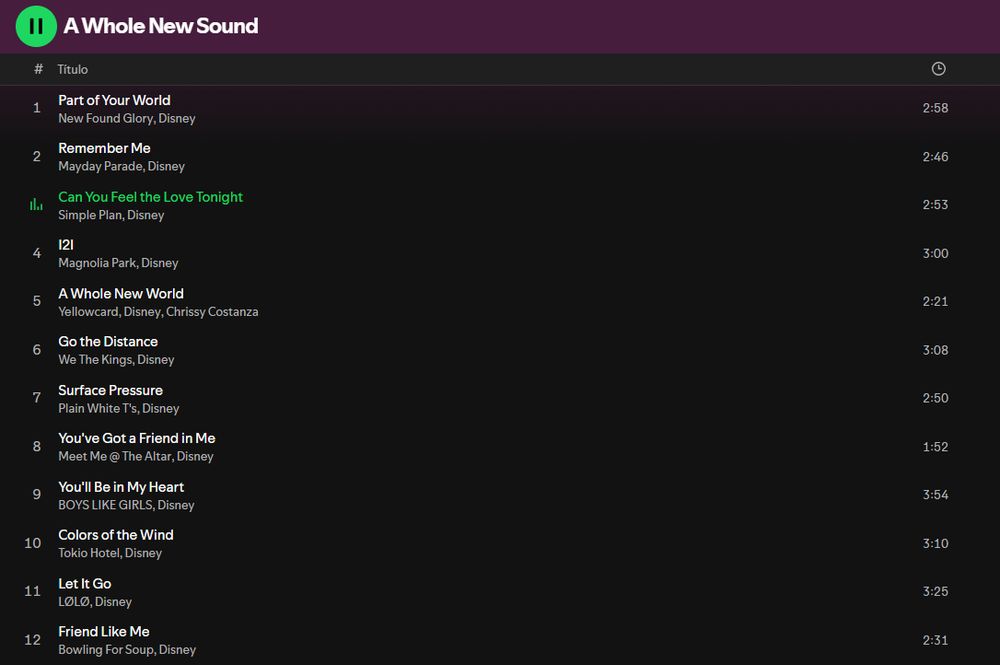Open artist BOYS LIKE GIRLS
1000x665 pixels.
pos(105,505)
